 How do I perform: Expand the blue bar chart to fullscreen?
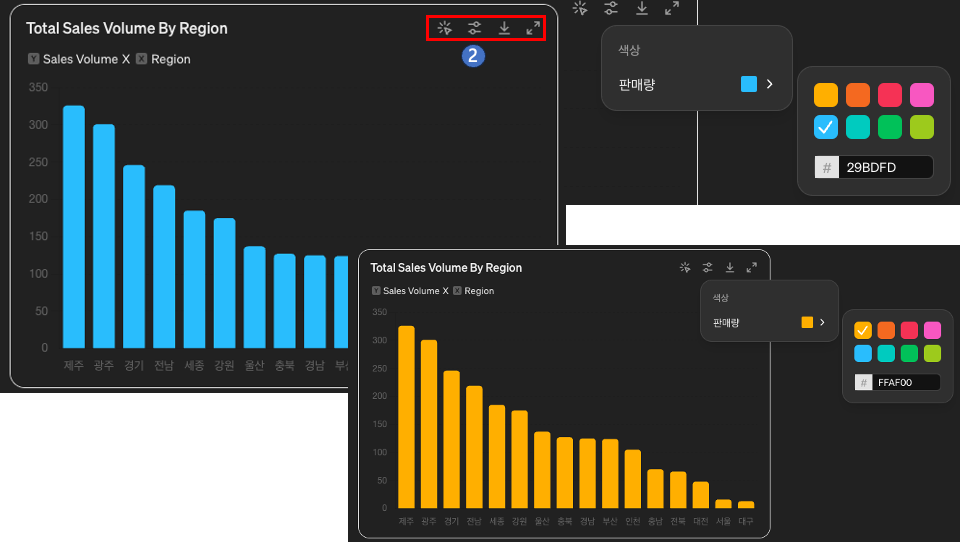coord(533,28)
